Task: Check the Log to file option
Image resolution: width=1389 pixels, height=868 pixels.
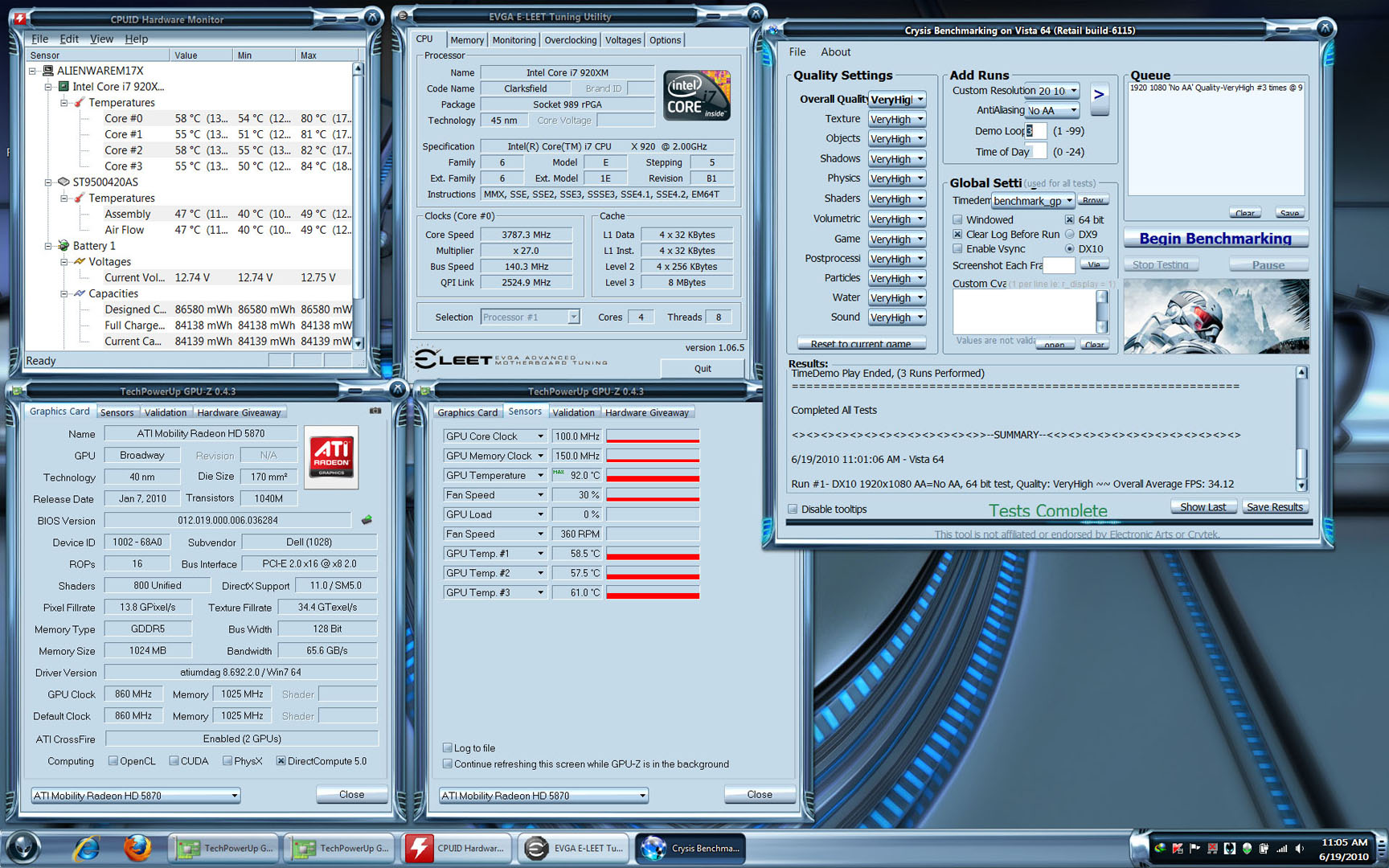Action: coord(448,747)
